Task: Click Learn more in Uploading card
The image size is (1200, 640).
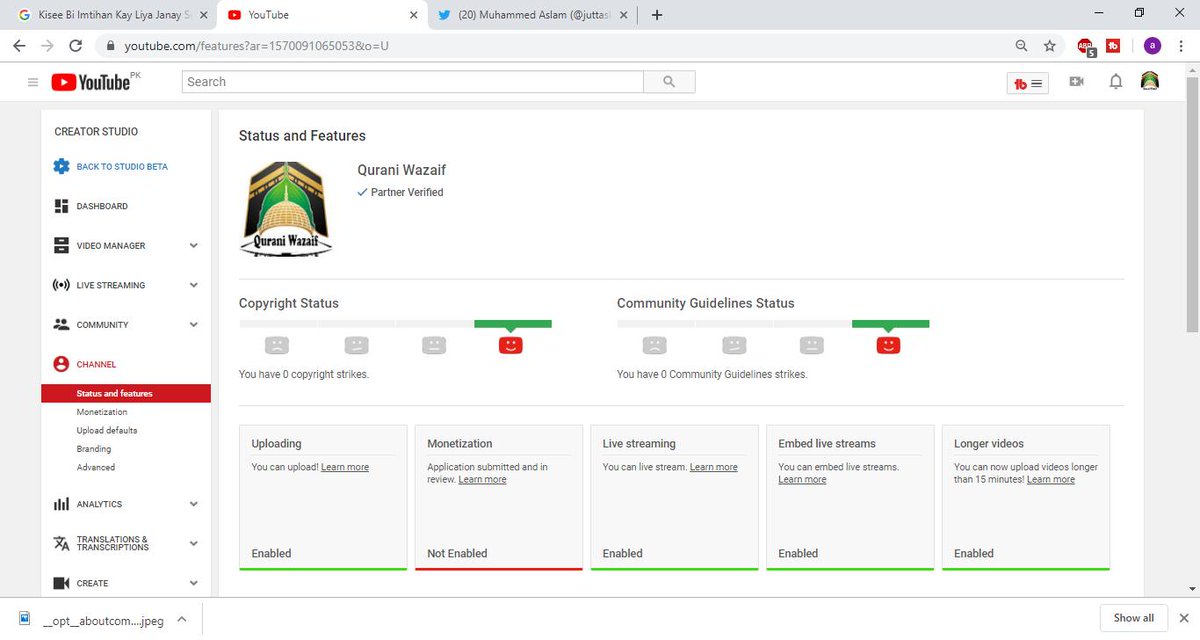Action: click(x=345, y=467)
